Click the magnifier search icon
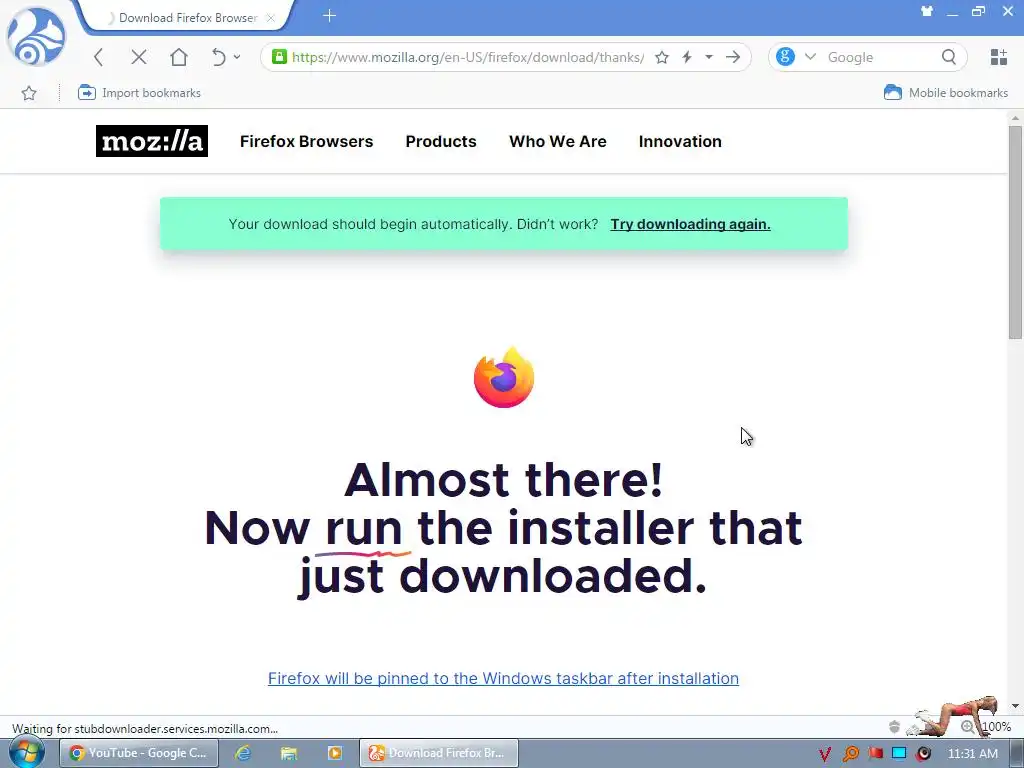The image size is (1024, 768). click(949, 57)
